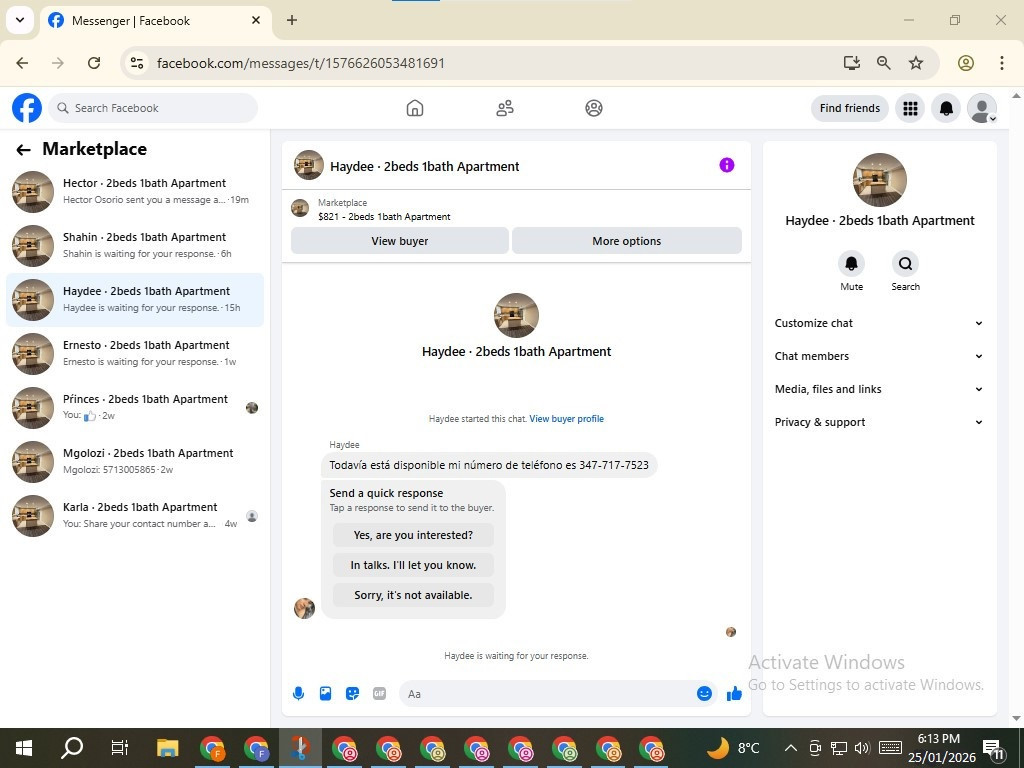Click the back arrow next to Marketplace
This screenshot has width=1024, height=768.
click(x=24, y=150)
